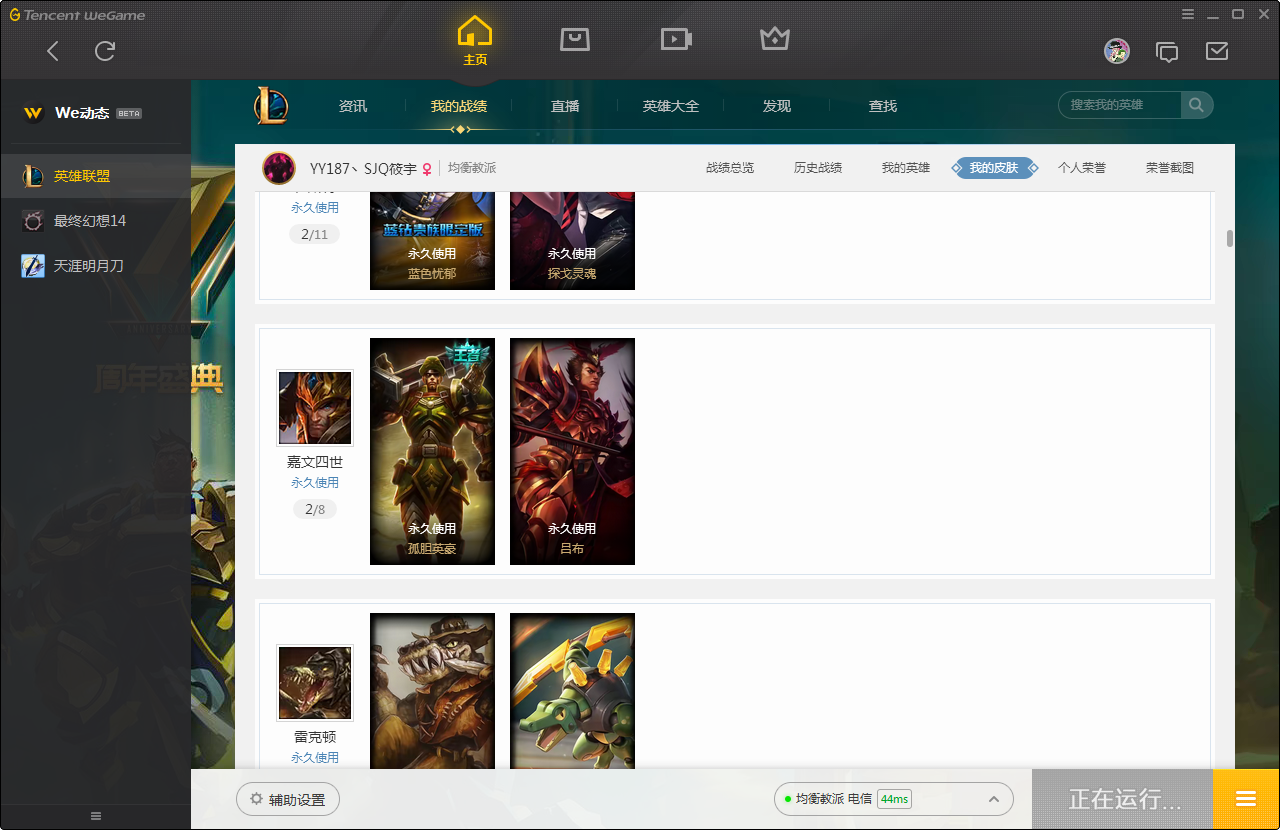The image size is (1280, 830).
Task: Open the 英雄大全 navigation tab
Action: (671, 106)
